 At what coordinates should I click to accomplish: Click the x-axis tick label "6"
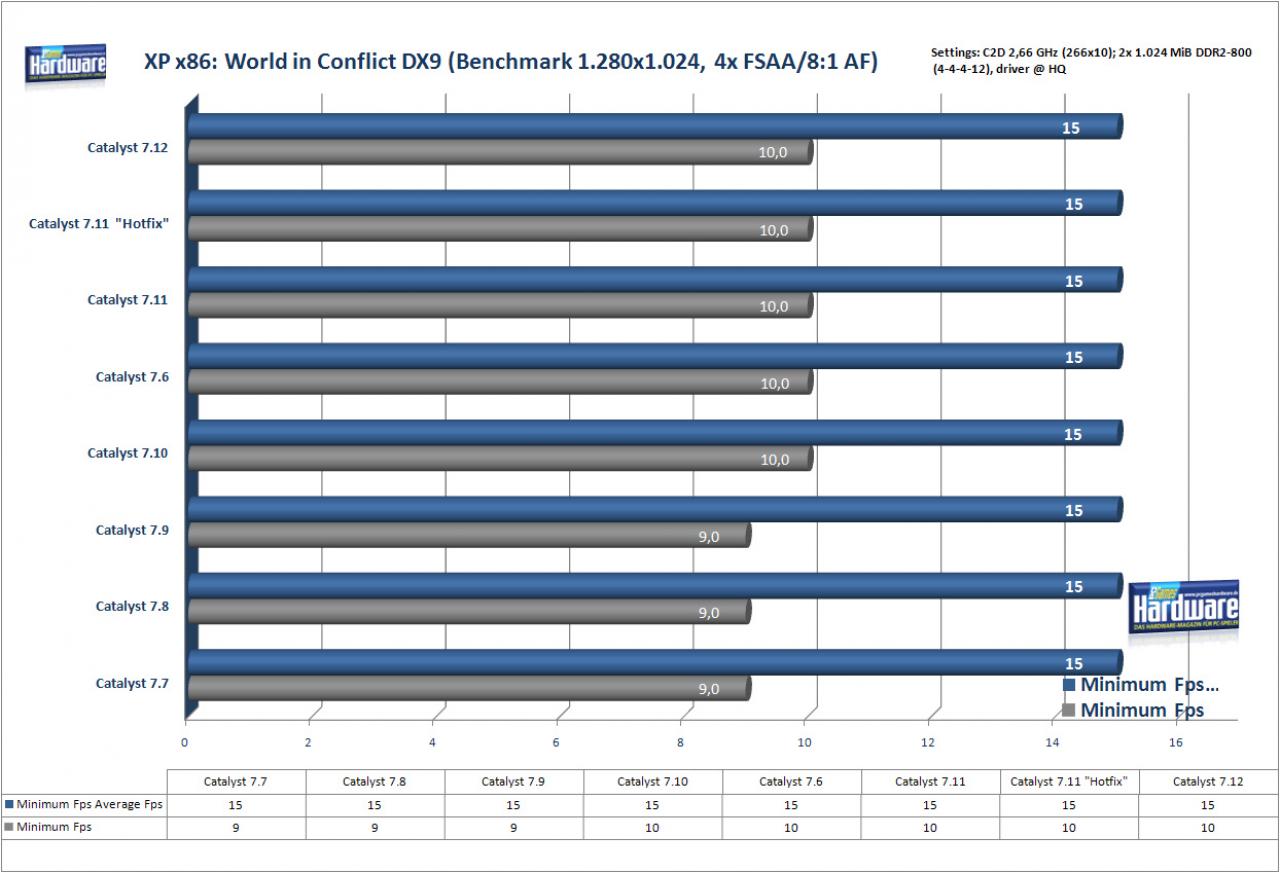coord(556,743)
